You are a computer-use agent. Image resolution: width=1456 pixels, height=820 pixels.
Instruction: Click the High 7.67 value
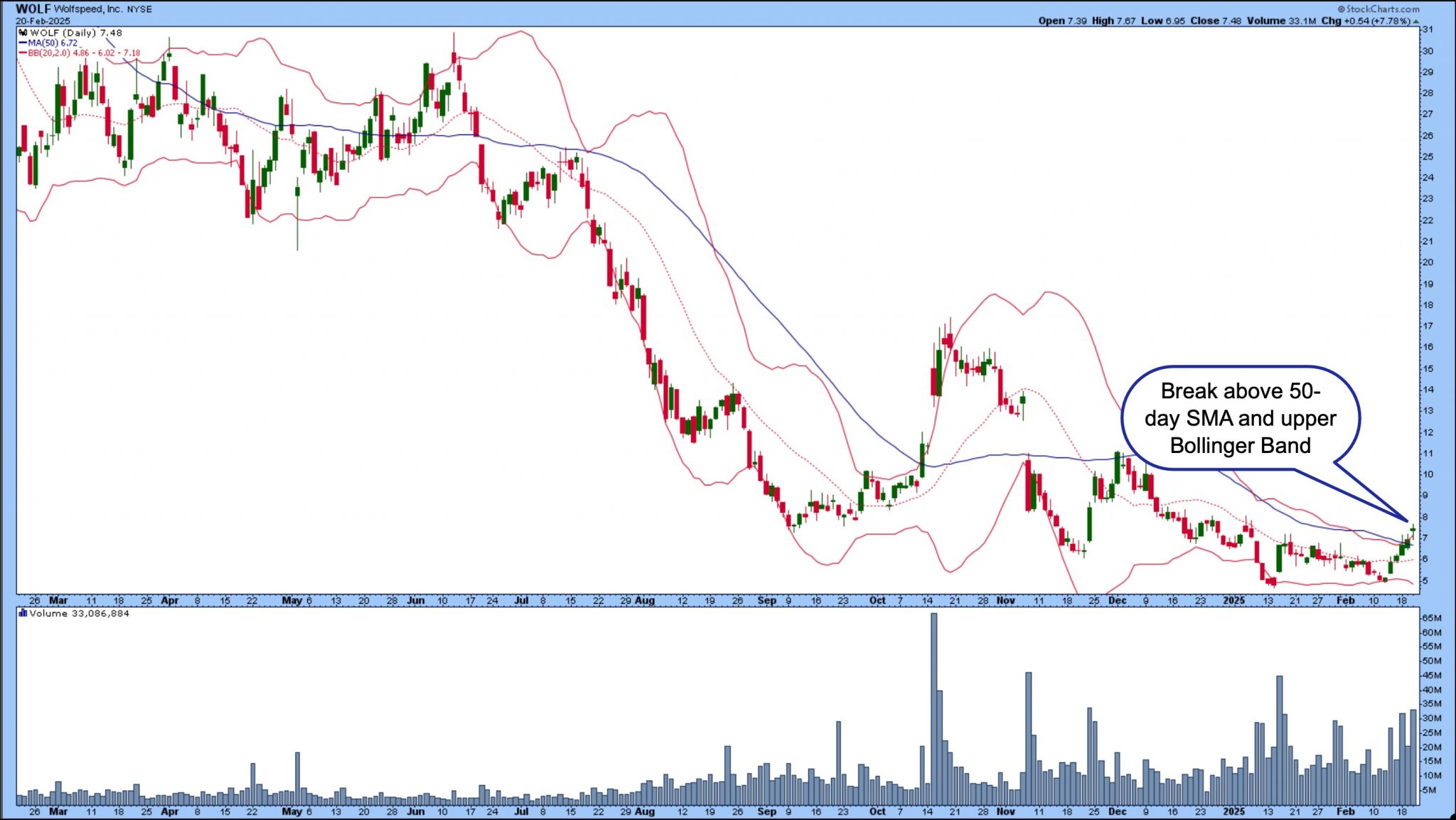click(x=1114, y=21)
